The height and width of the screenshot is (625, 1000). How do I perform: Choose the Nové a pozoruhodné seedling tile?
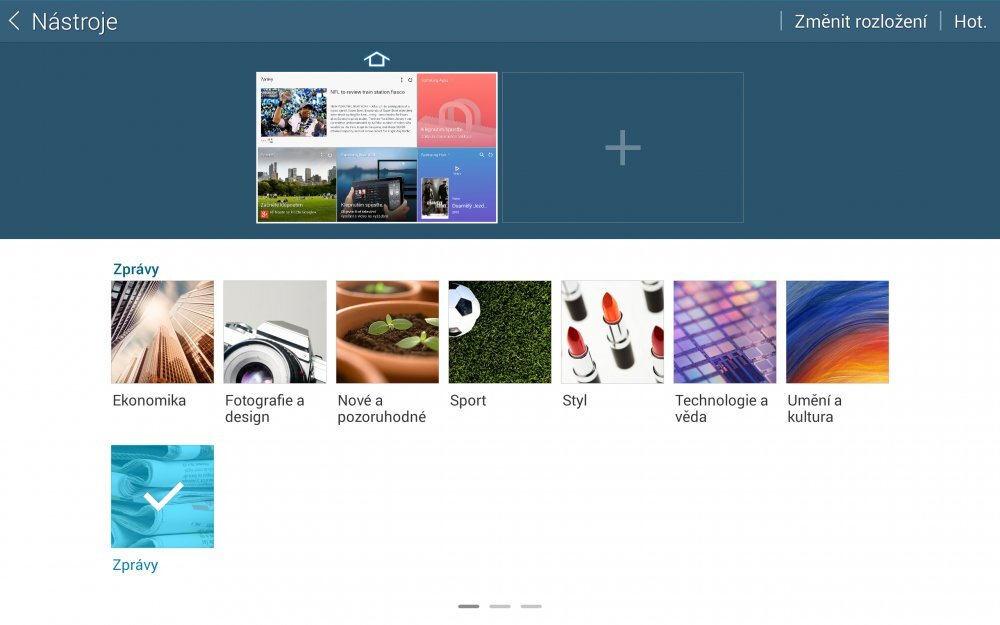pos(387,332)
